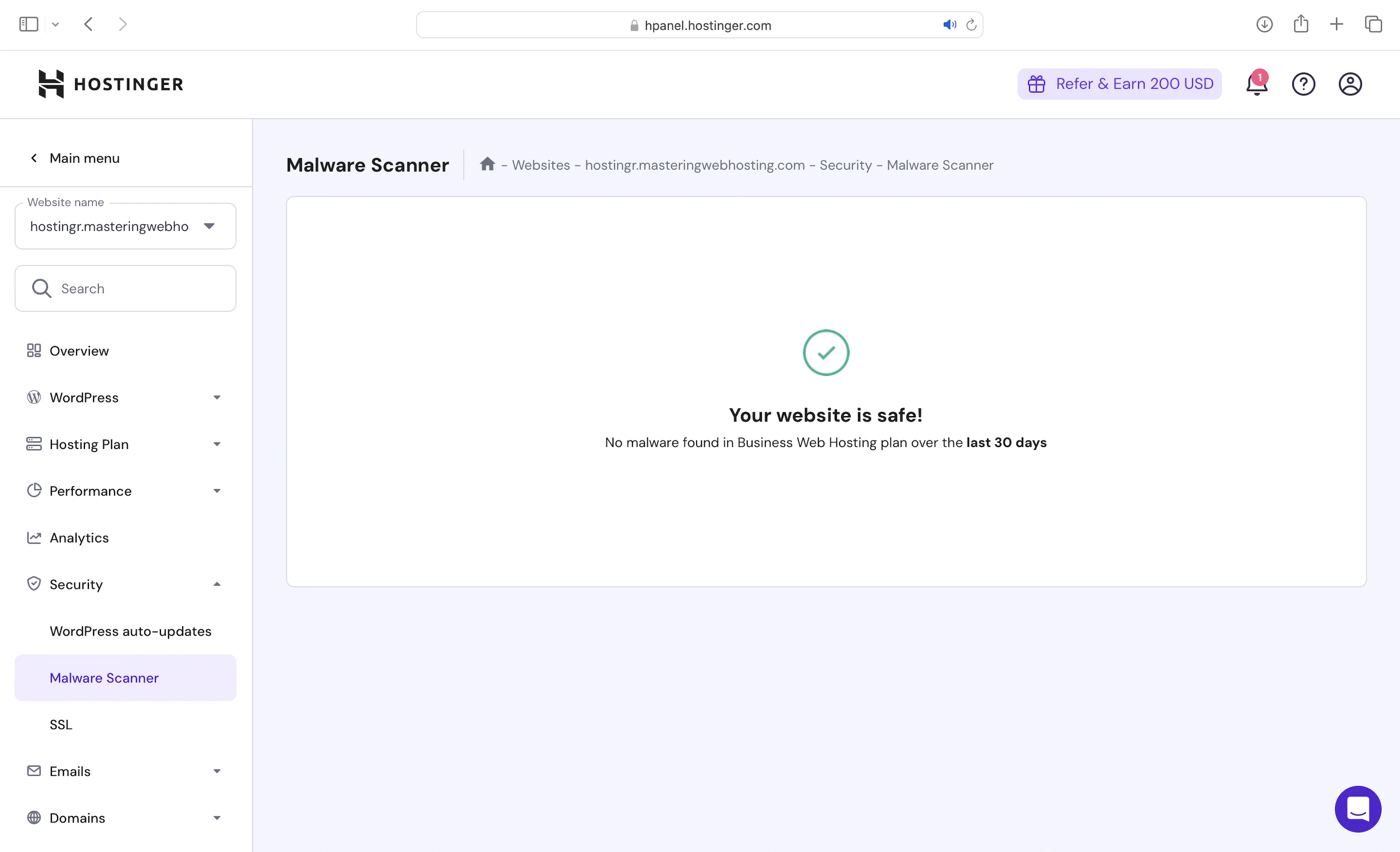The height and width of the screenshot is (852, 1400).
Task: Open the SSL menu item
Action: (61, 725)
